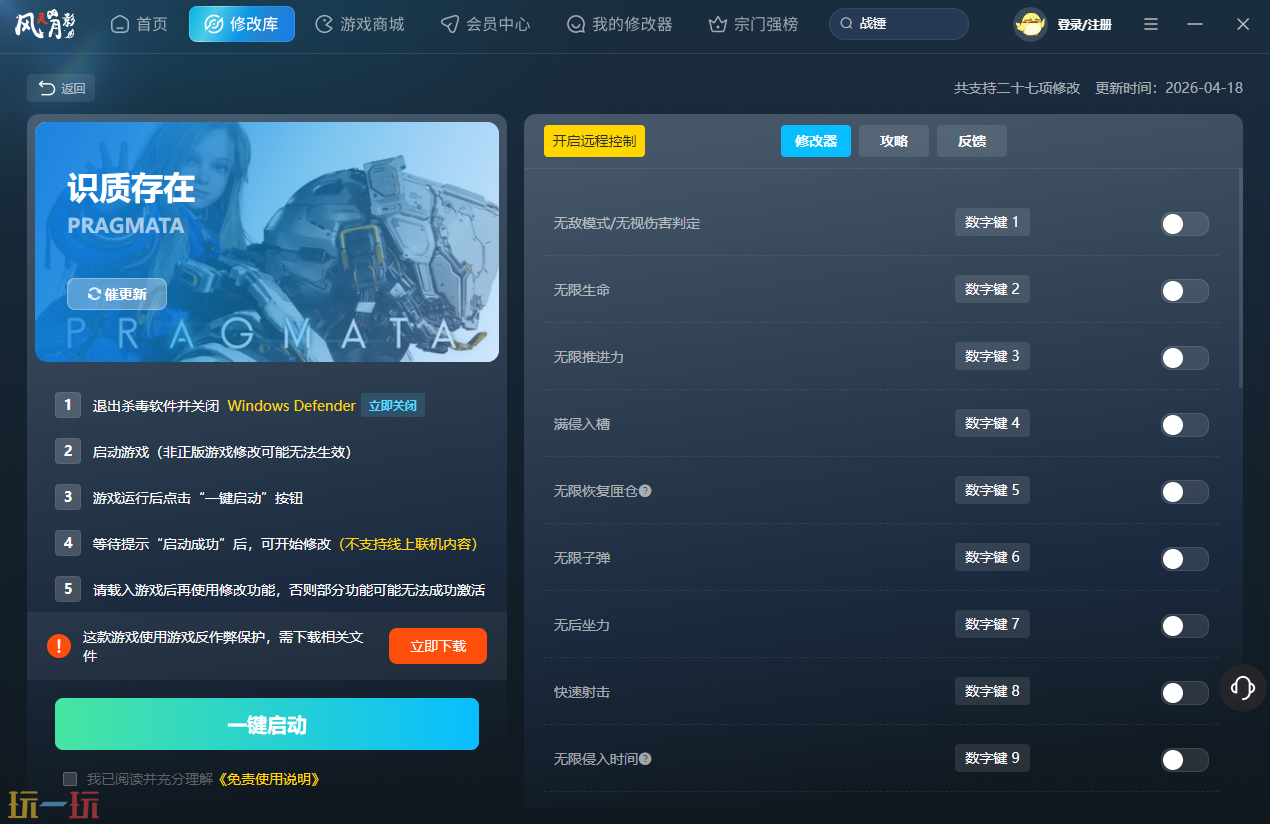Open 我的修改器 tab

pyautogui.click(x=620, y=24)
